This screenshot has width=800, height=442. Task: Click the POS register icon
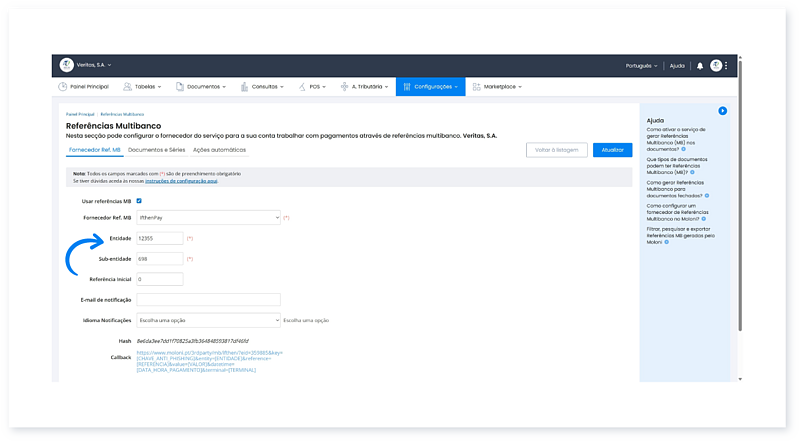coord(302,87)
